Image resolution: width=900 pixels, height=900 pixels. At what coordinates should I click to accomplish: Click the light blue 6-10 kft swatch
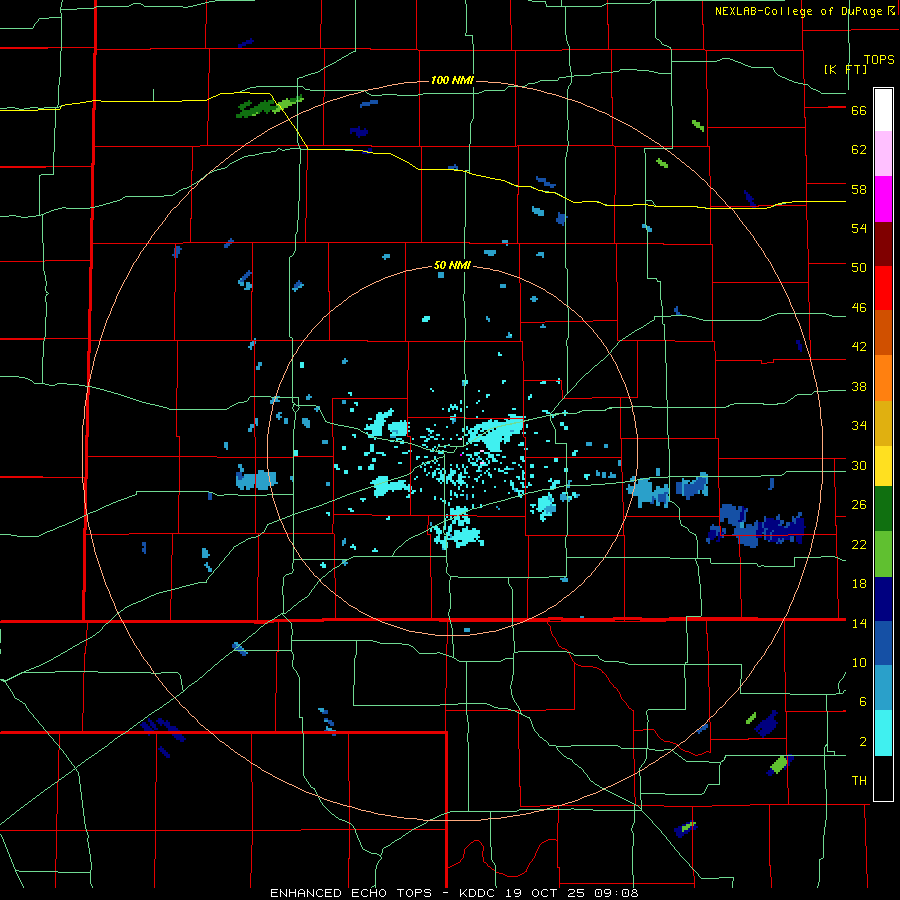[883, 688]
